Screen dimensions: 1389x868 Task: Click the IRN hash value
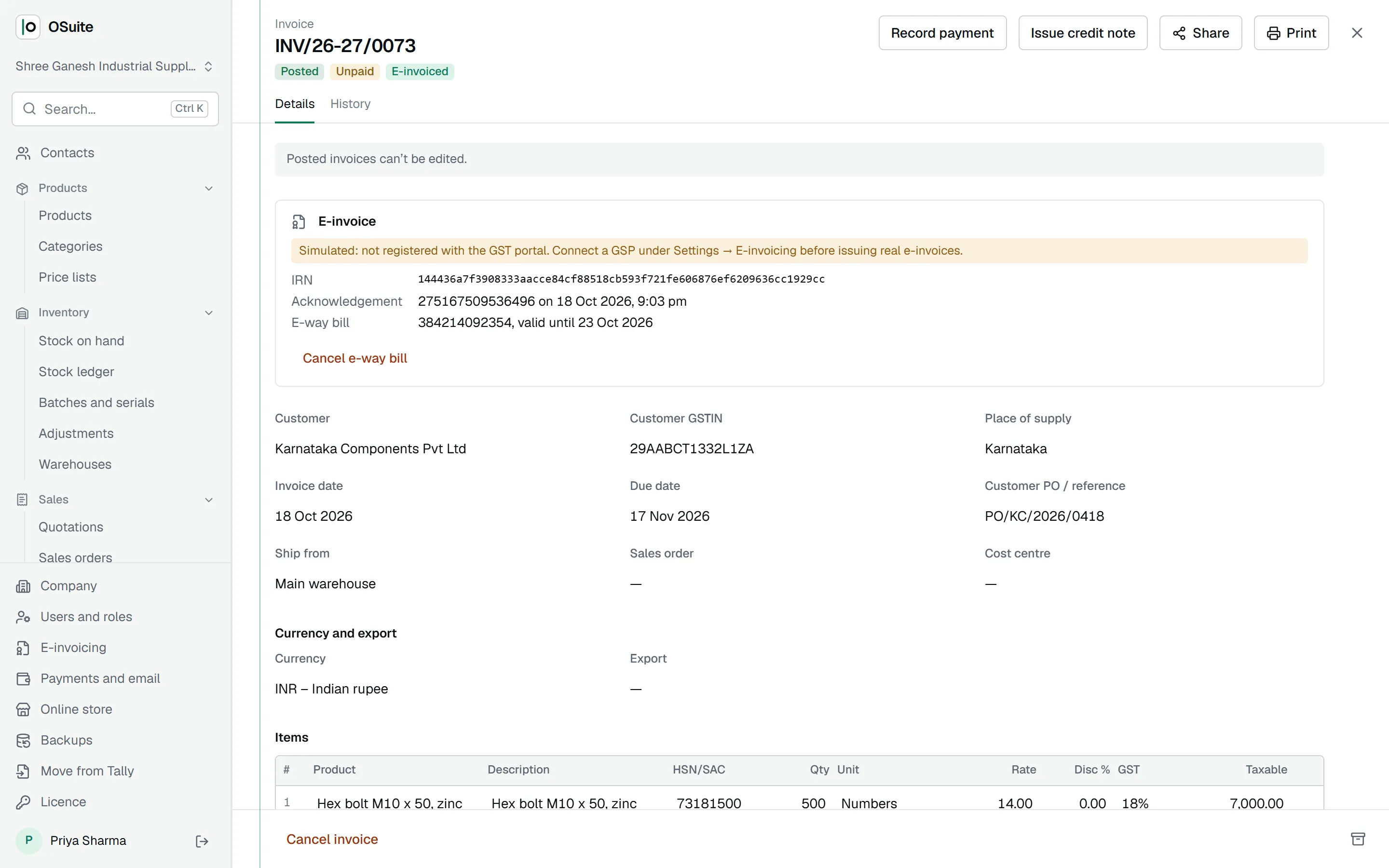621,279
